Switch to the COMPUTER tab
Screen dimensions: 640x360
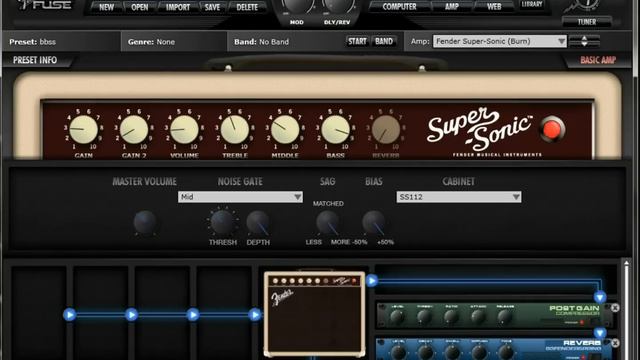[x=399, y=7]
